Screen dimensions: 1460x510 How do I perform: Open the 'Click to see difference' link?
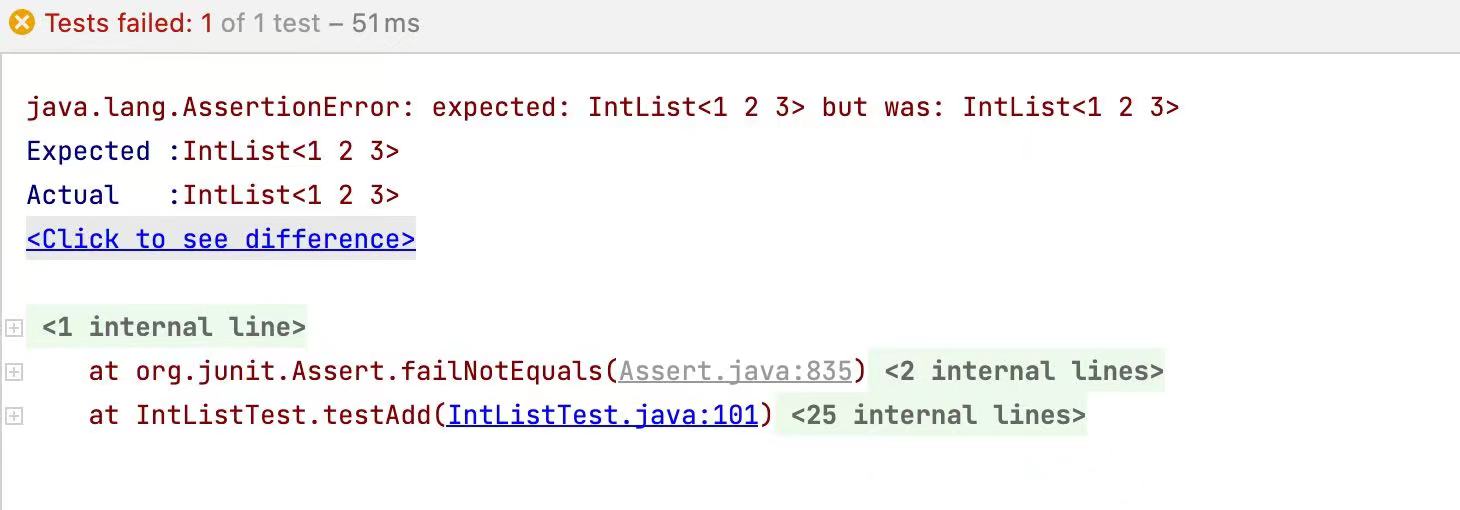220,239
